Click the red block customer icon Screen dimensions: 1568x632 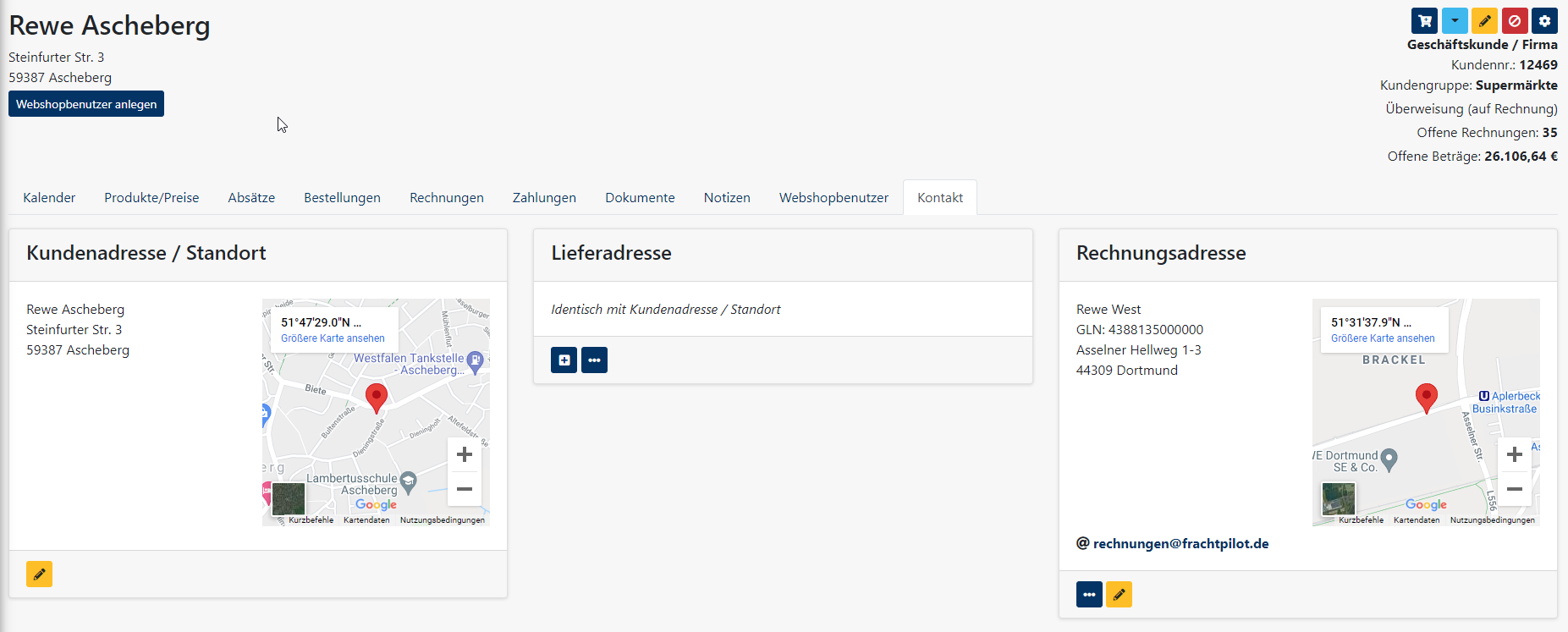click(1515, 21)
